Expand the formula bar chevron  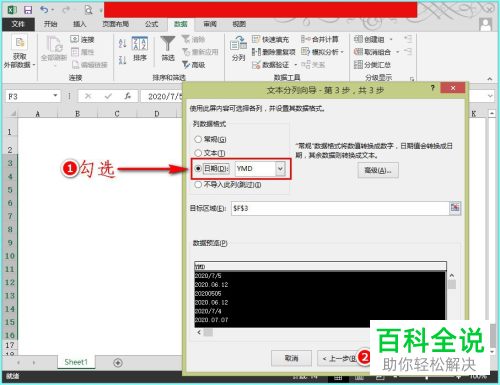pyautogui.click(x=490, y=96)
